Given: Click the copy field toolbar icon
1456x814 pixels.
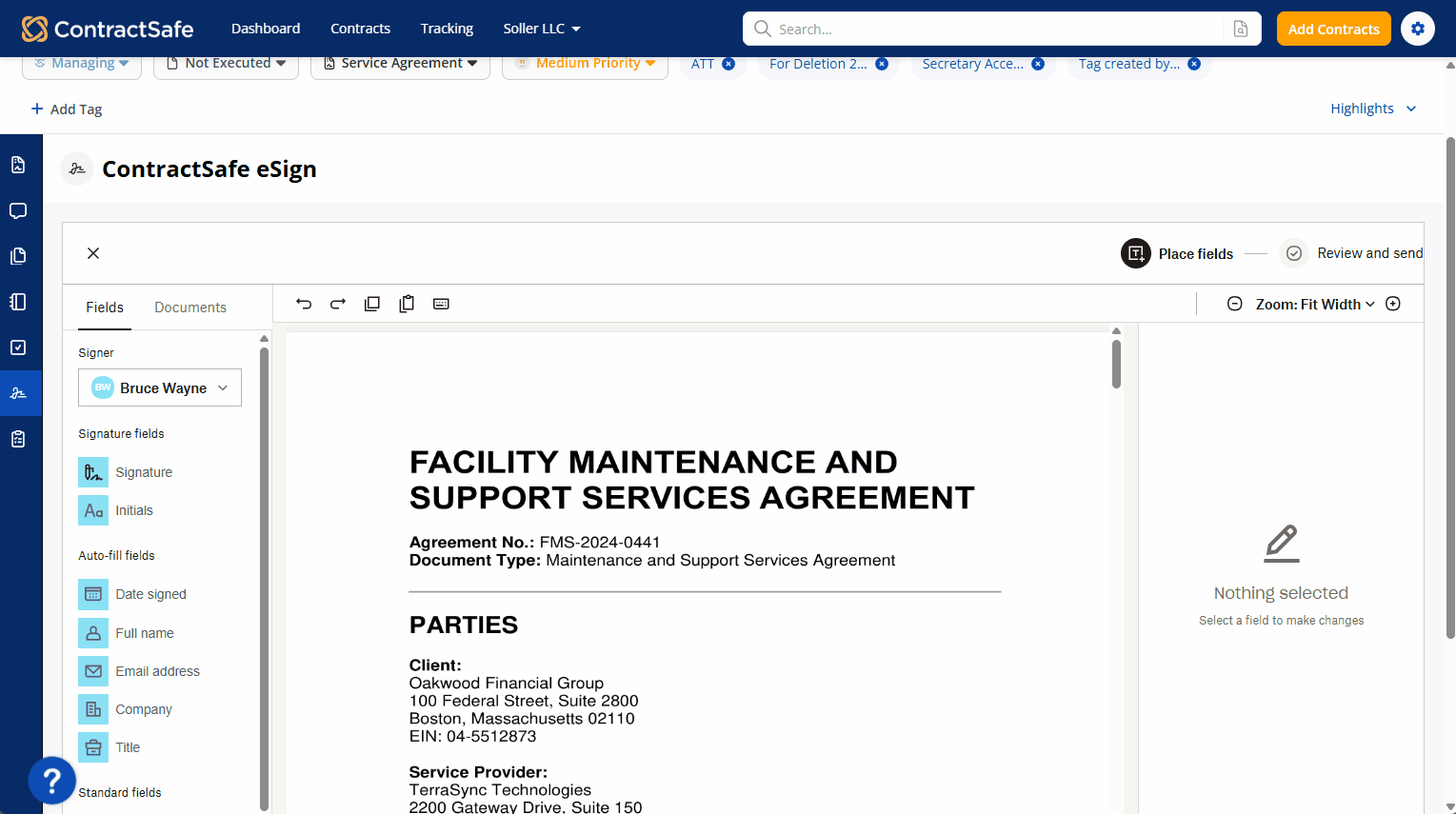Looking at the screenshot, I should (372, 304).
